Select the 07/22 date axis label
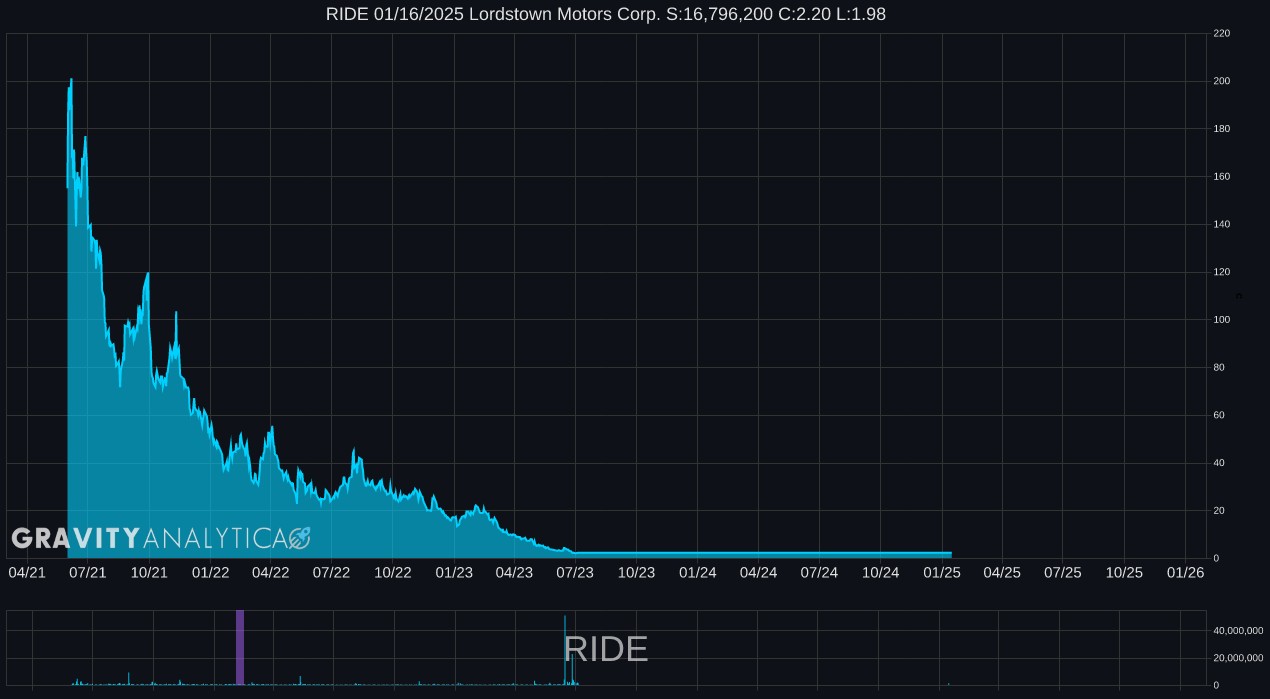The width and height of the screenshot is (1270, 699). tap(332, 572)
